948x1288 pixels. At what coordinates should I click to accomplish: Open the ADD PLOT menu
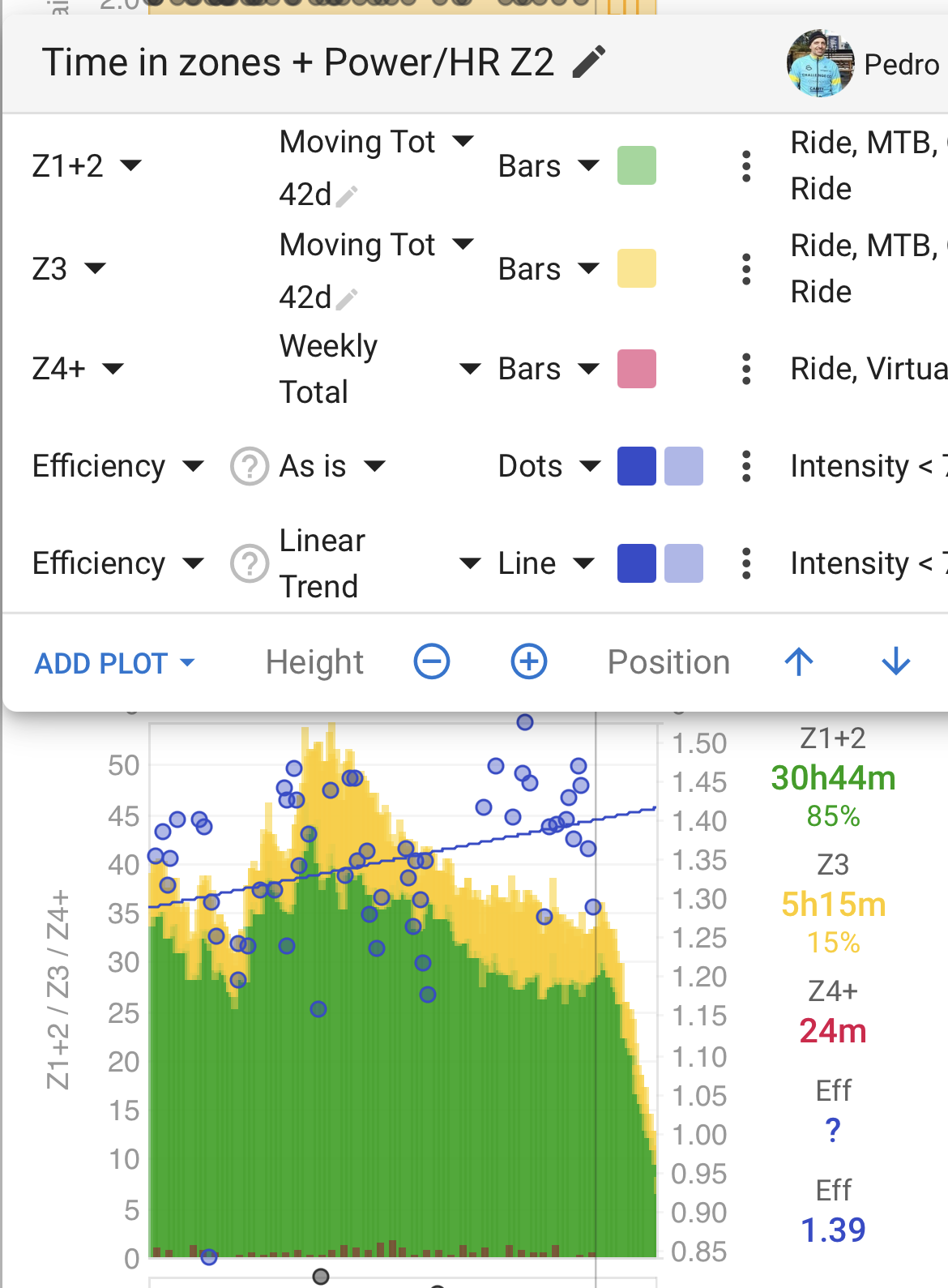114,663
